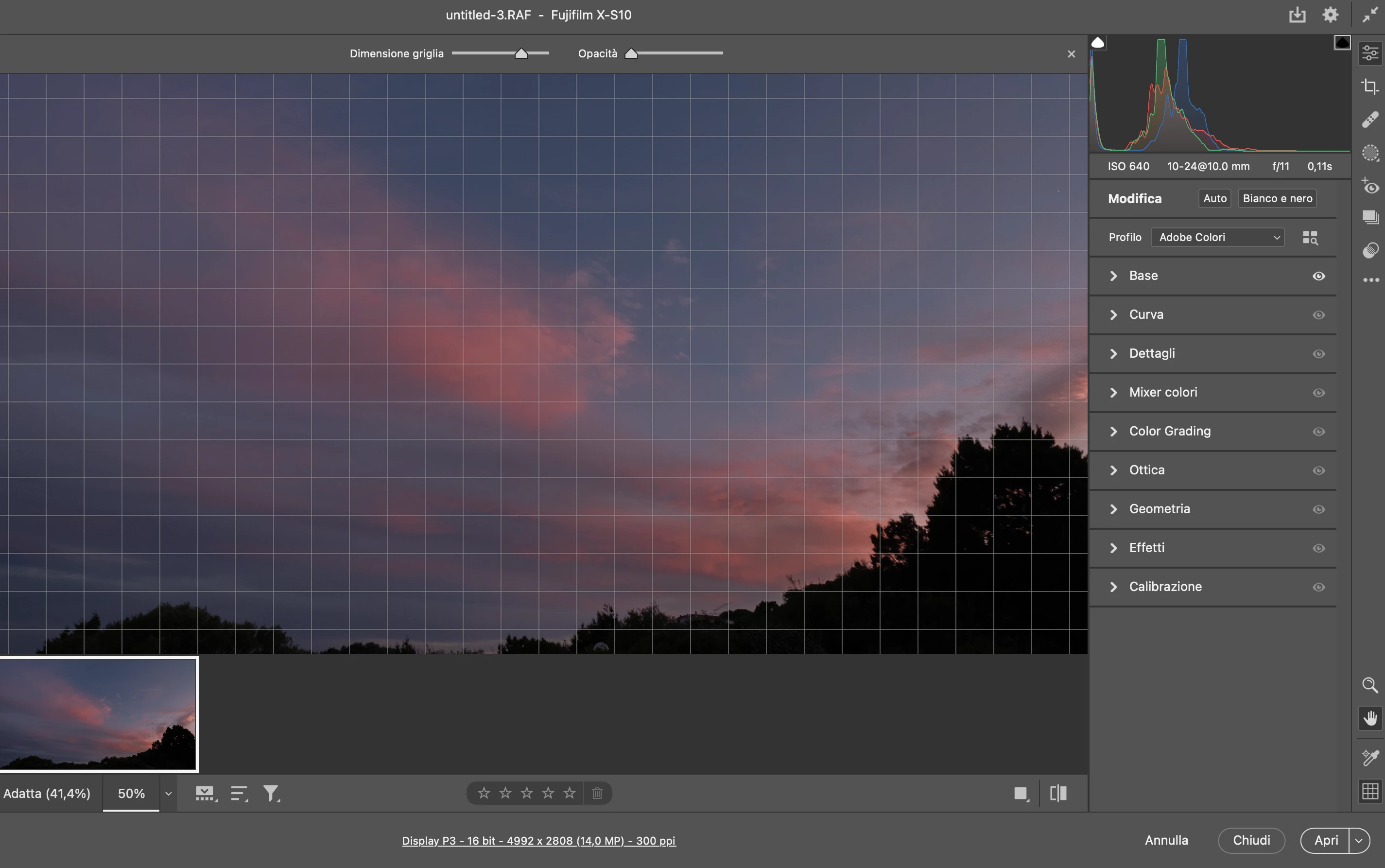
Task: Open the Masking tool
Action: tap(1370, 153)
